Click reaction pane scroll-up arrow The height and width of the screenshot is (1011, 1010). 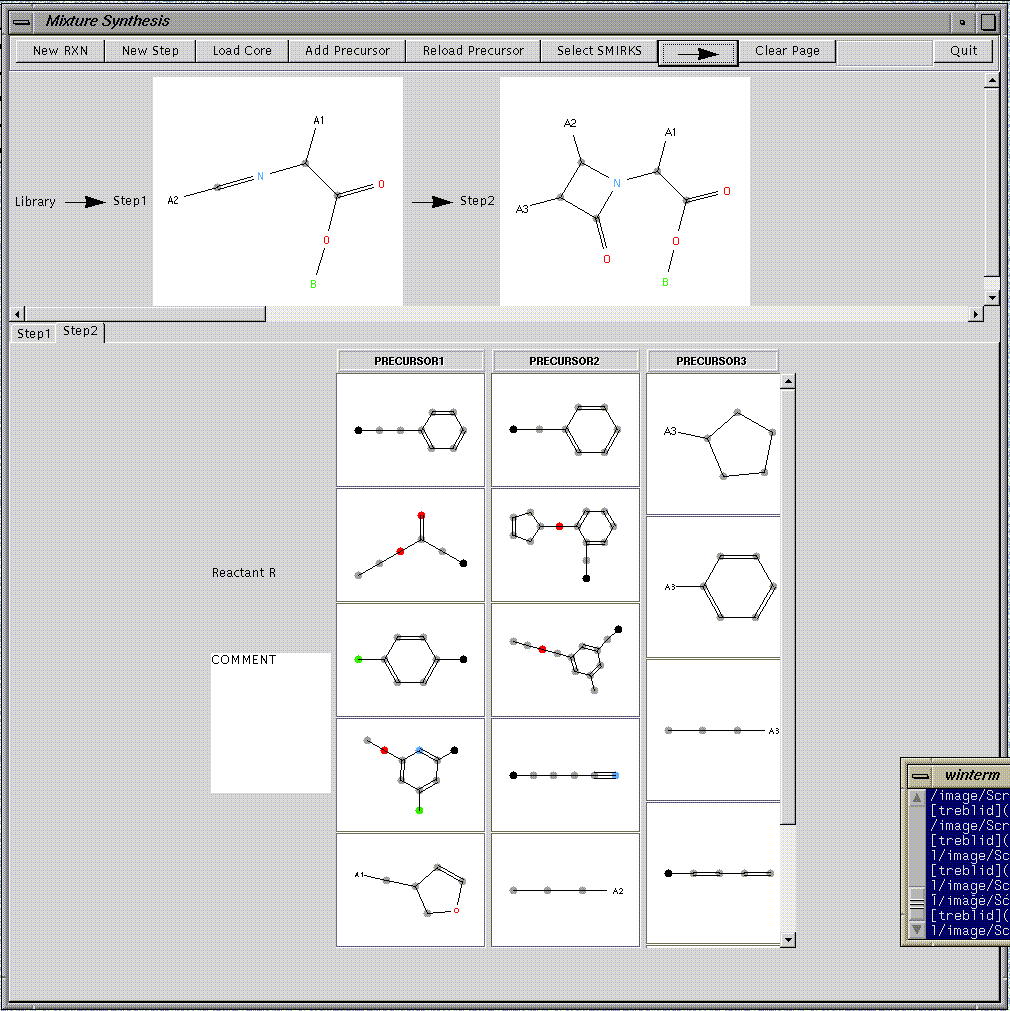992,81
